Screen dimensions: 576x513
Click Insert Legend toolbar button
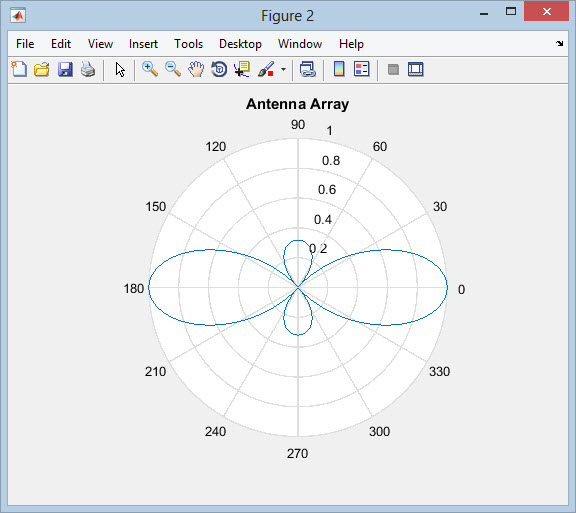click(361, 69)
